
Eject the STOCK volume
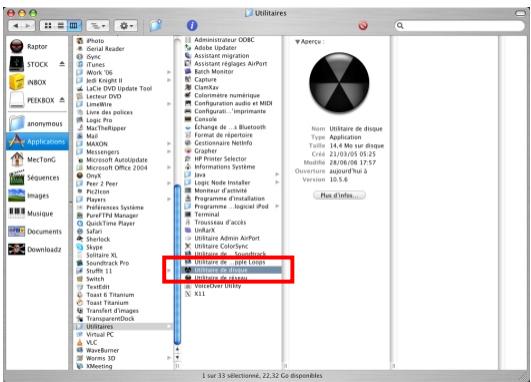point(62,64)
